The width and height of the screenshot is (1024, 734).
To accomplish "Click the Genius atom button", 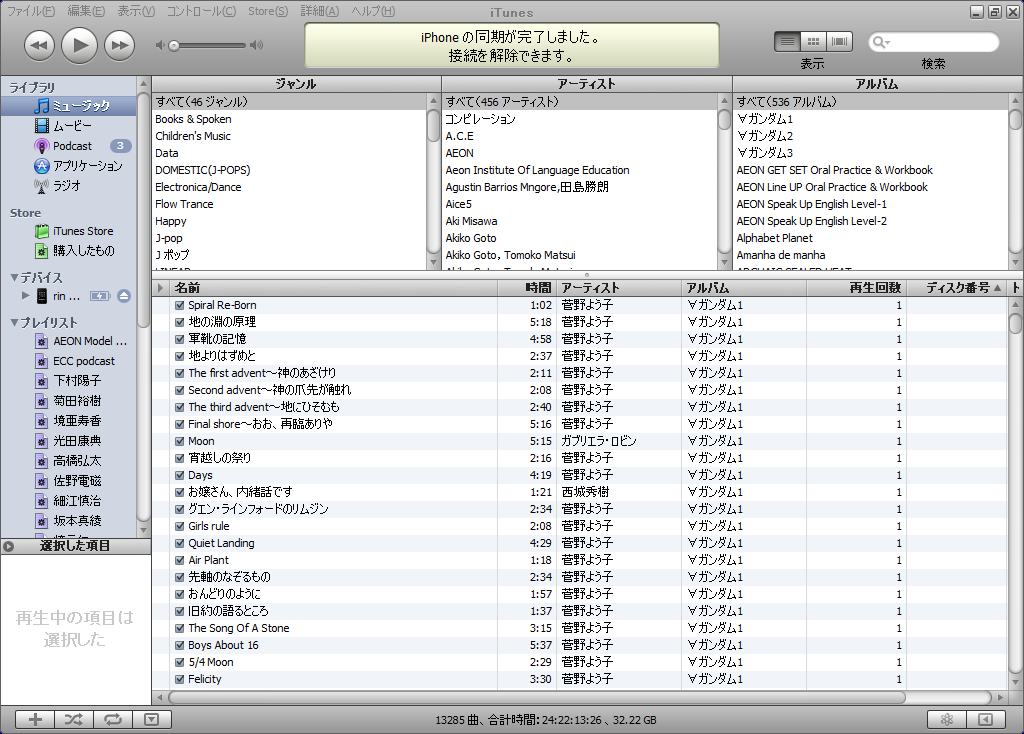I will (x=947, y=720).
